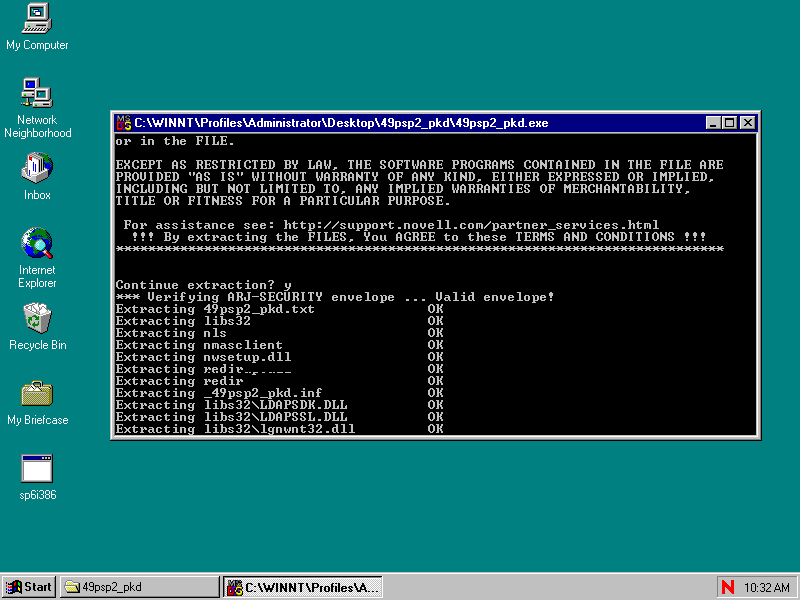The width and height of the screenshot is (800, 600).
Task: Click the 10:32 AM clock in tray
Action: click(766, 587)
